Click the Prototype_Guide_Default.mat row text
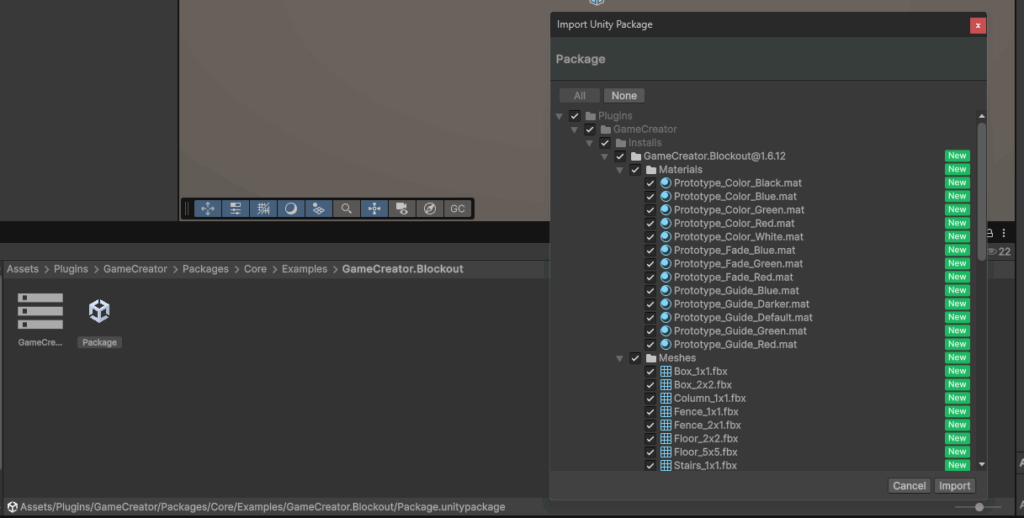The image size is (1024, 518). [x=743, y=317]
